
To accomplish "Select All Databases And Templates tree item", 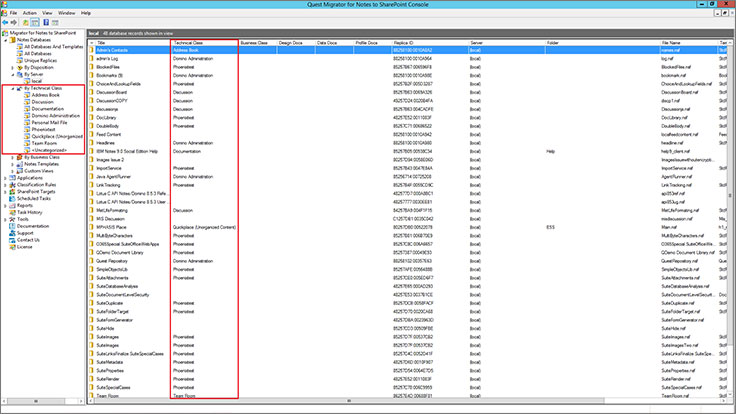I will pyautogui.click(x=54, y=47).
